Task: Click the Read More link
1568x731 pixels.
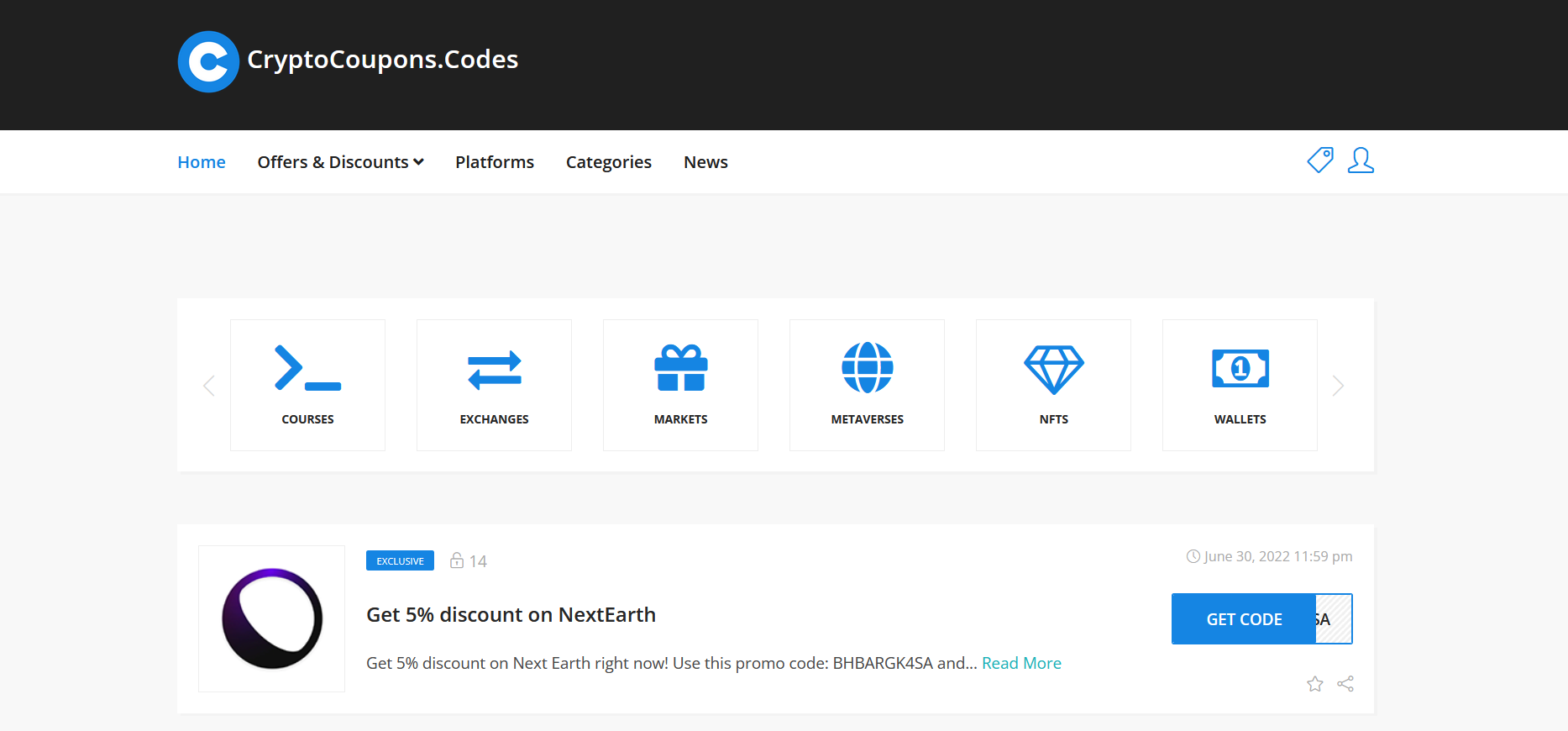Action: [x=1021, y=663]
